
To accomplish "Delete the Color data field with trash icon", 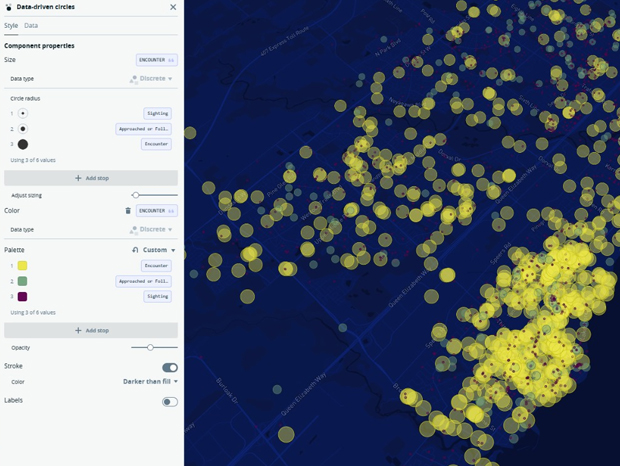I will [128, 211].
